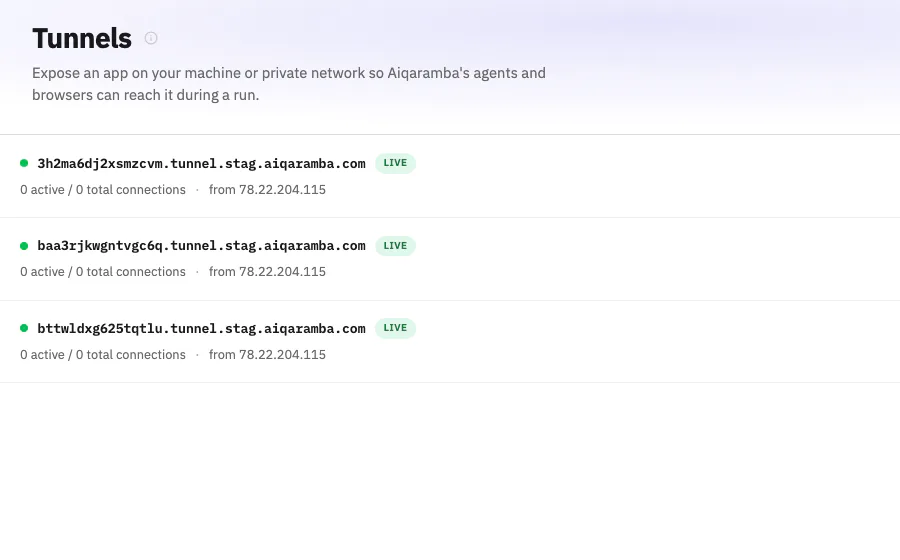The image size is (900, 560).
Task: Click the description mentioning Aiqaramba's agents
Action: click(x=289, y=84)
